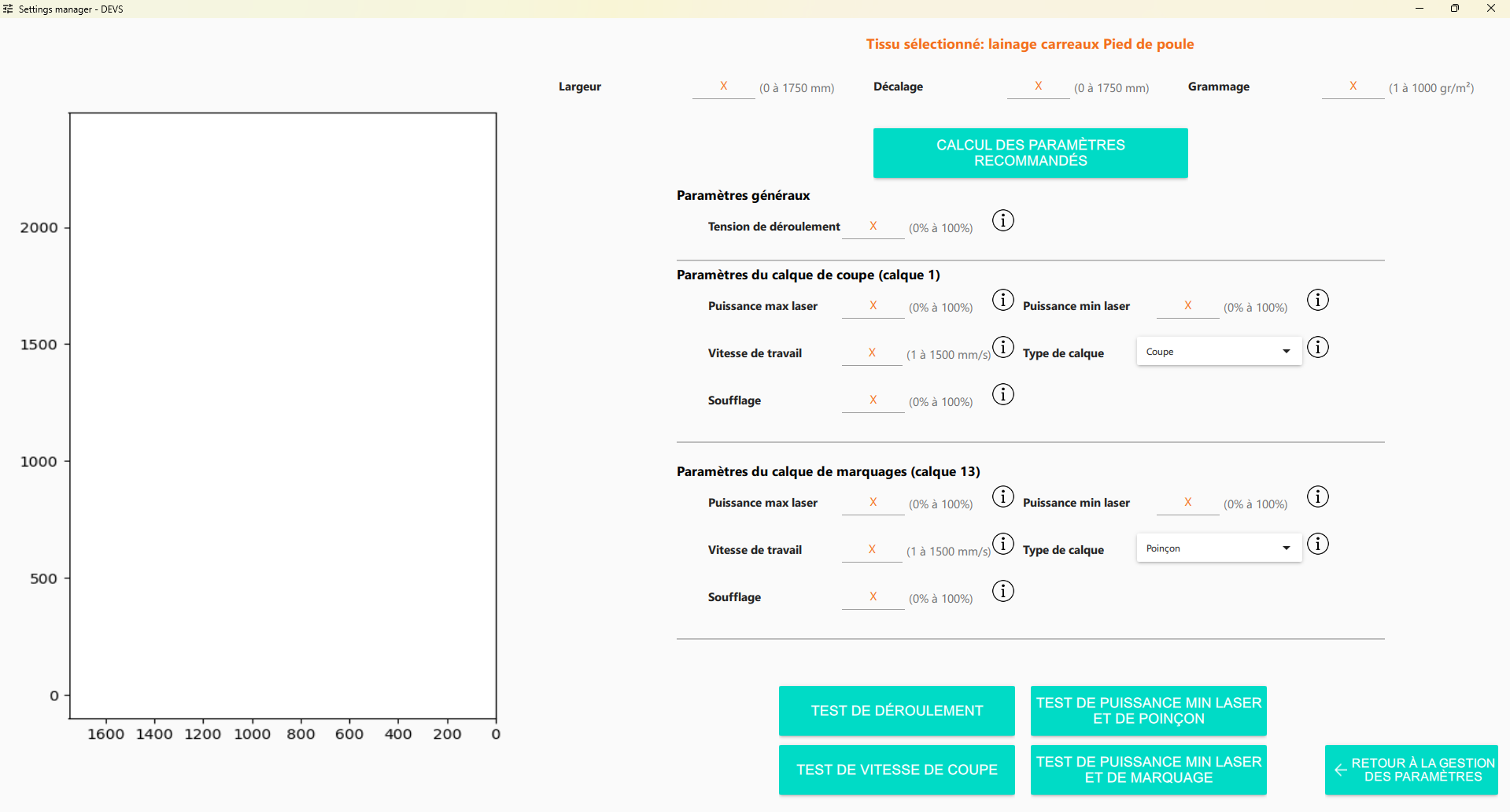Click info icon beside Coupe type dropdown

pyautogui.click(x=1317, y=347)
